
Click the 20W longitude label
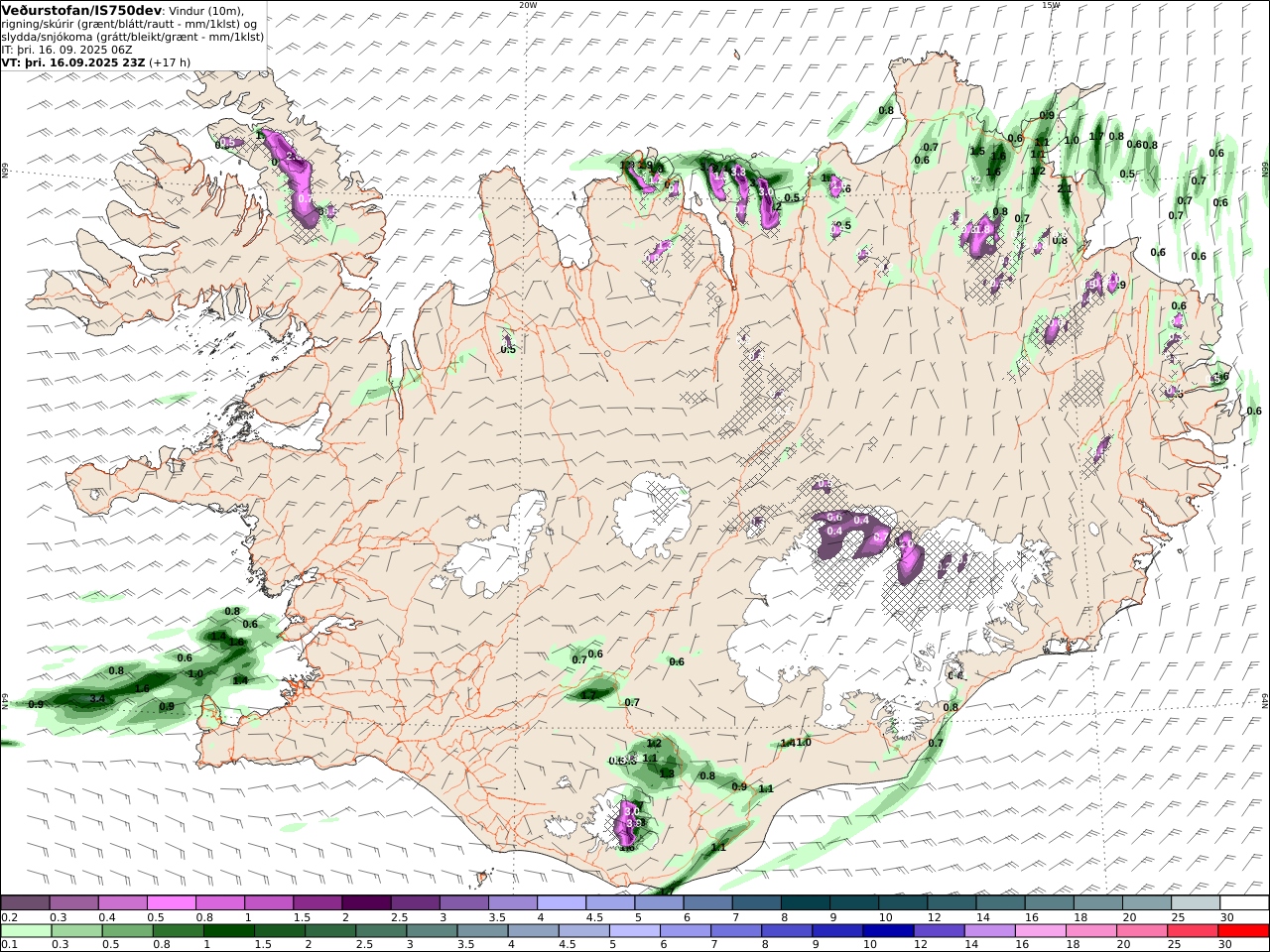[x=528, y=4]
